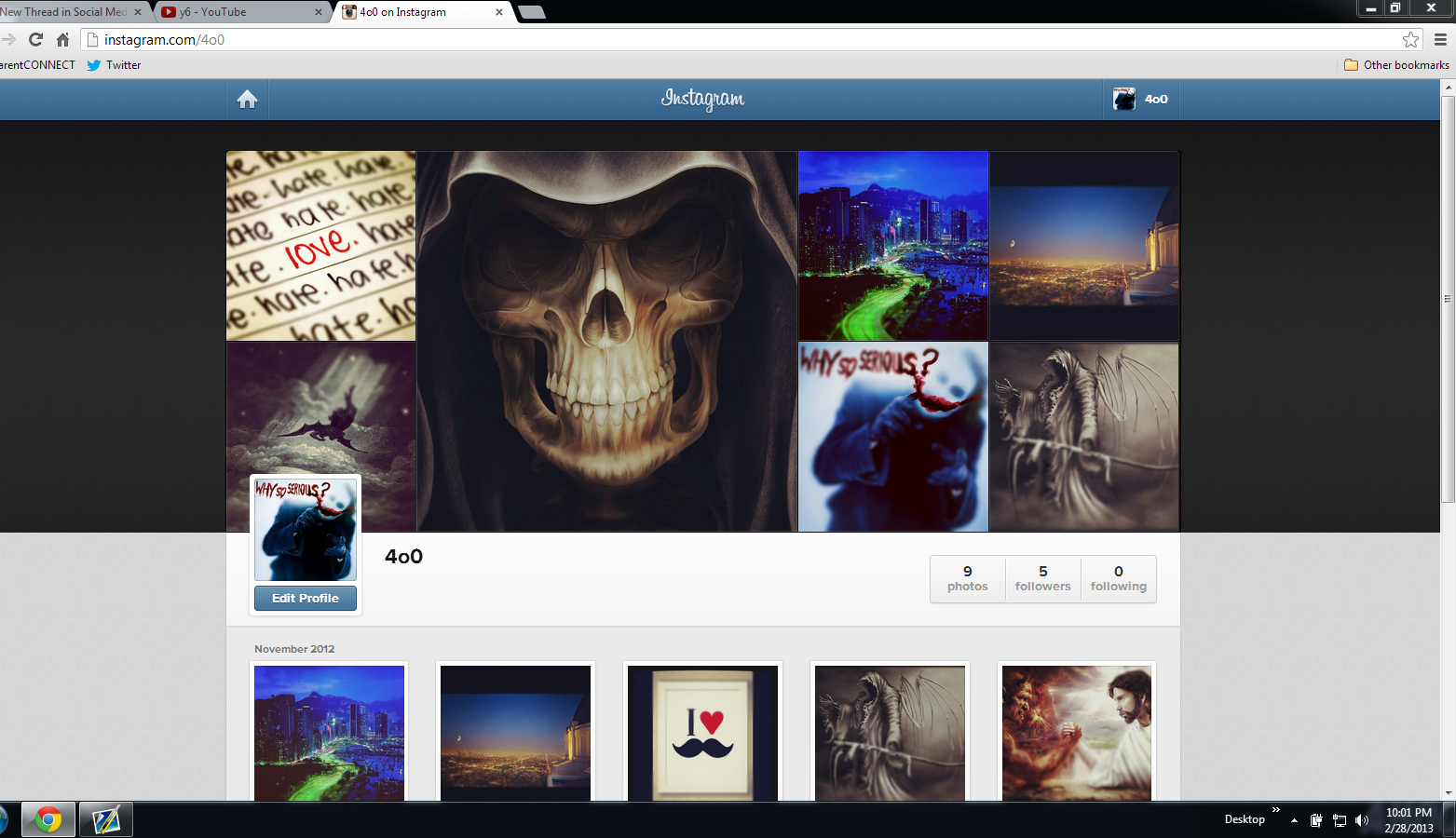Open the night skyline photo under November 2012
1456x838 pixels.
(x=516, y=733)
